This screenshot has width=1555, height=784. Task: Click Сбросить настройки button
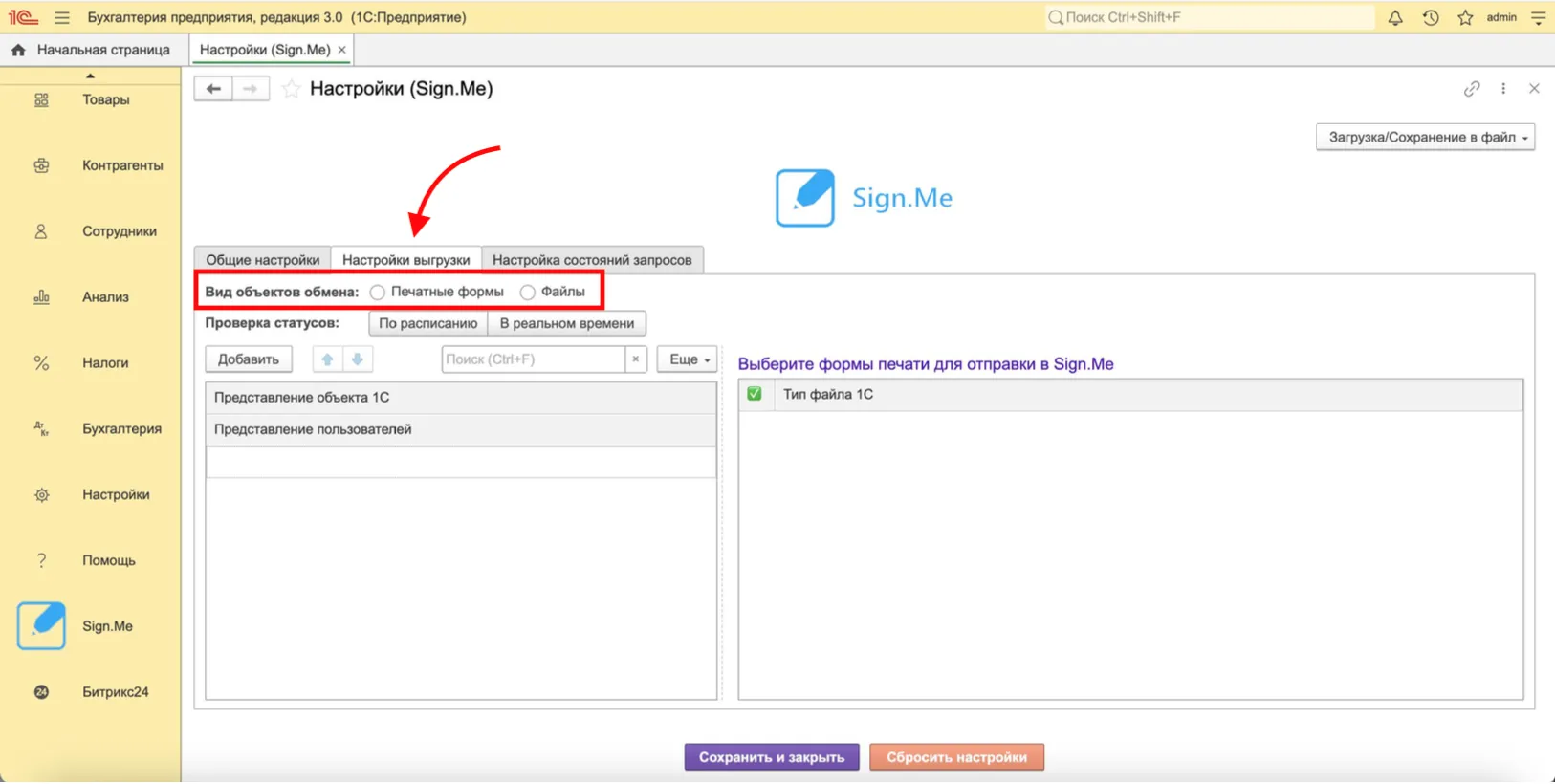956,757
